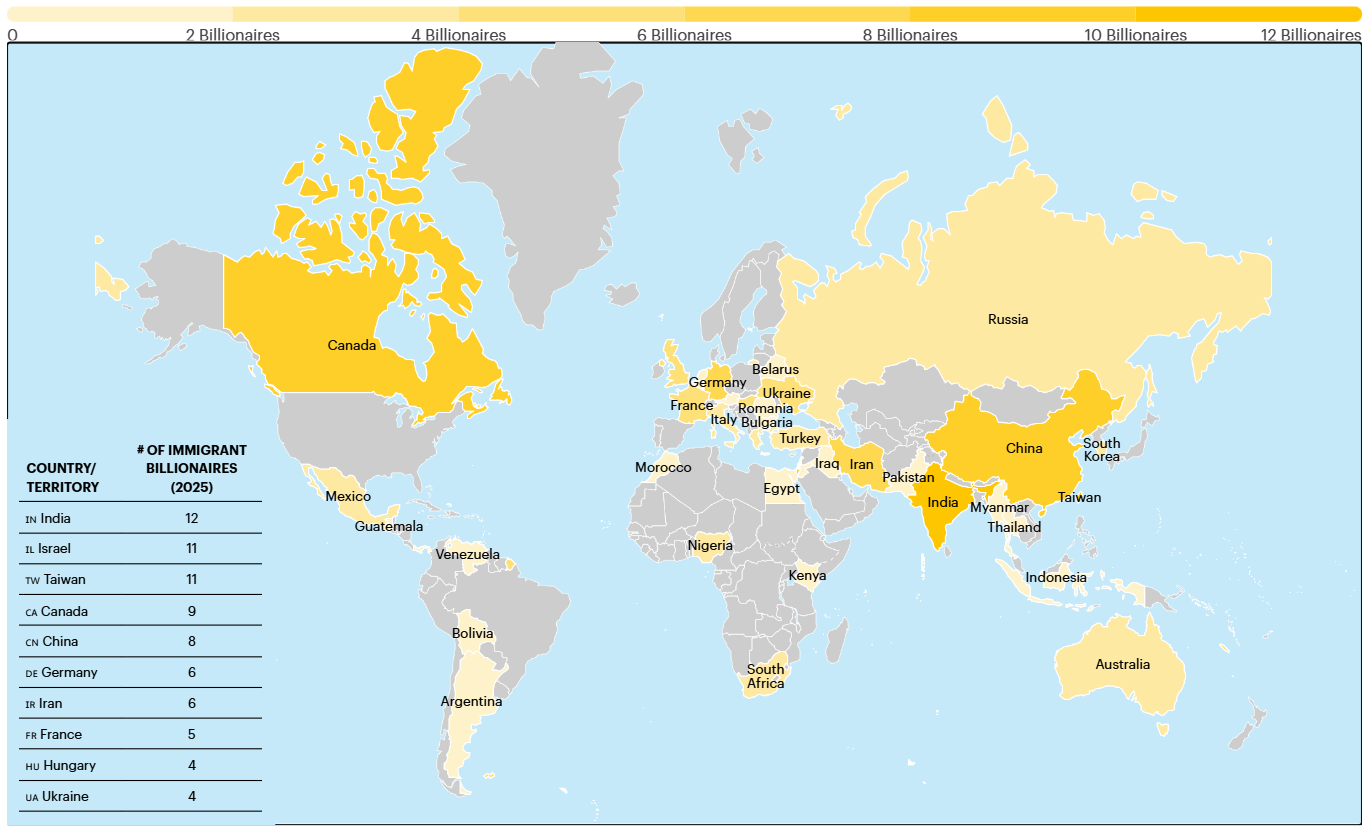
Task: Click the Indonesia label on the map
Action: pyautogui.click(x=1055, y=578)
